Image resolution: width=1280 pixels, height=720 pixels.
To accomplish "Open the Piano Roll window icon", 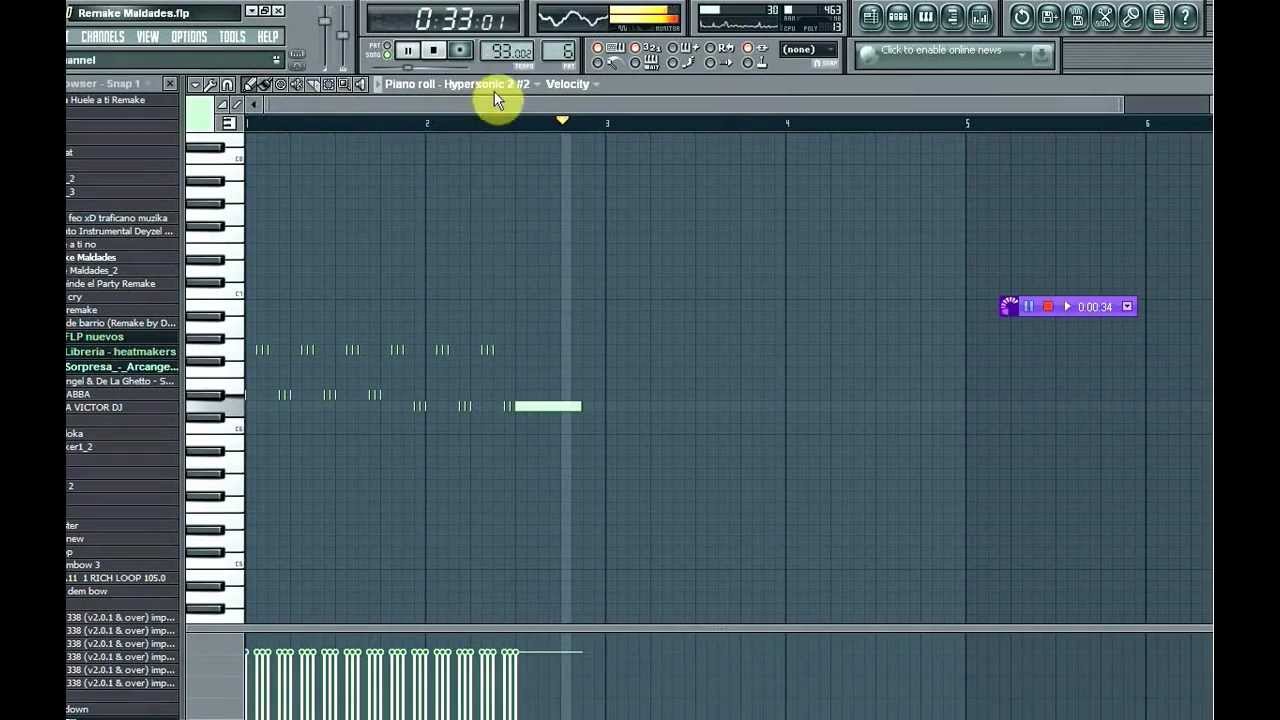I will (x=925, y=17).
